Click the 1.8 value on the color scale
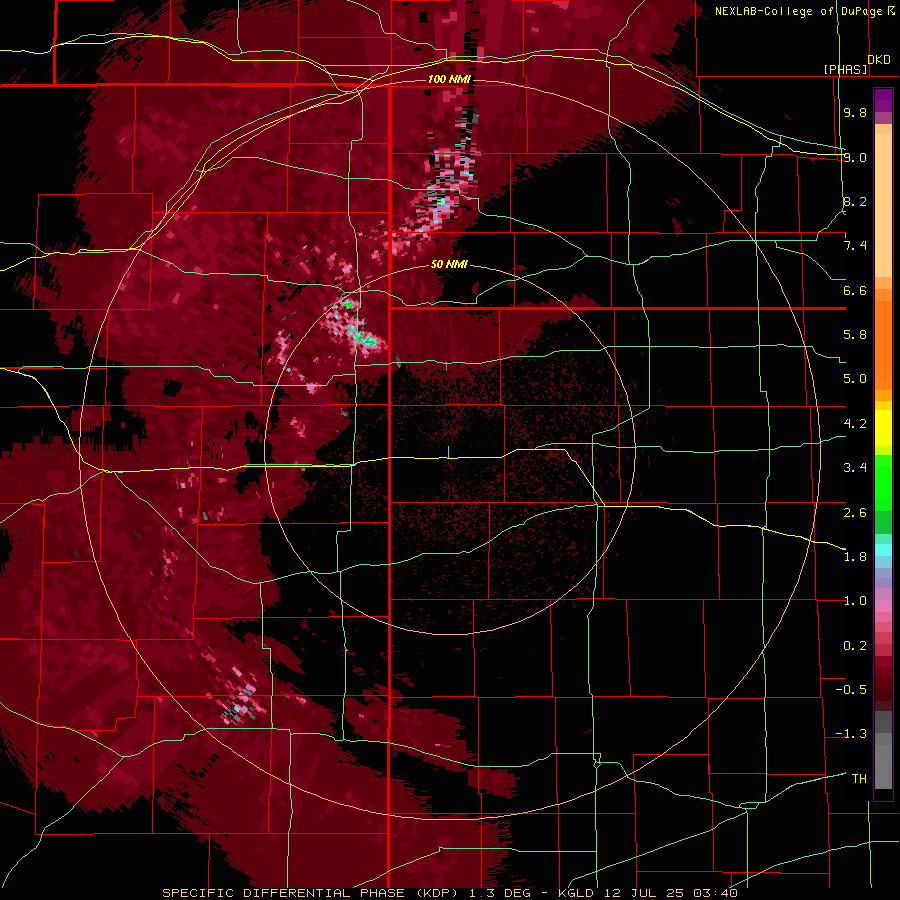Viewport: 900px width, 900px height. (x=855, y=557)
